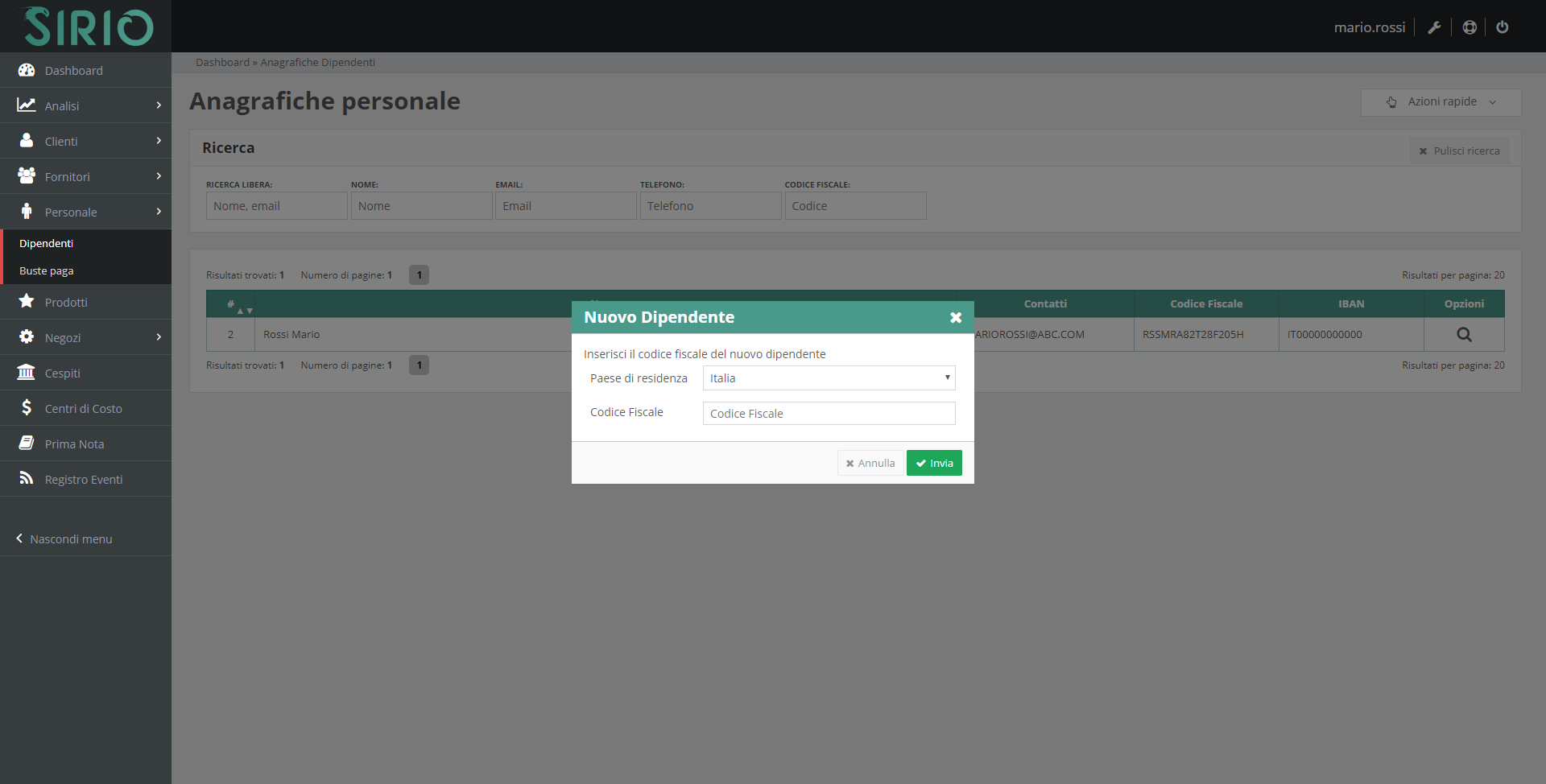The height and width of the screenshot is (784, 1546).
Task: Click the Dashboard gauge icon
Action: tap(27, 70)
